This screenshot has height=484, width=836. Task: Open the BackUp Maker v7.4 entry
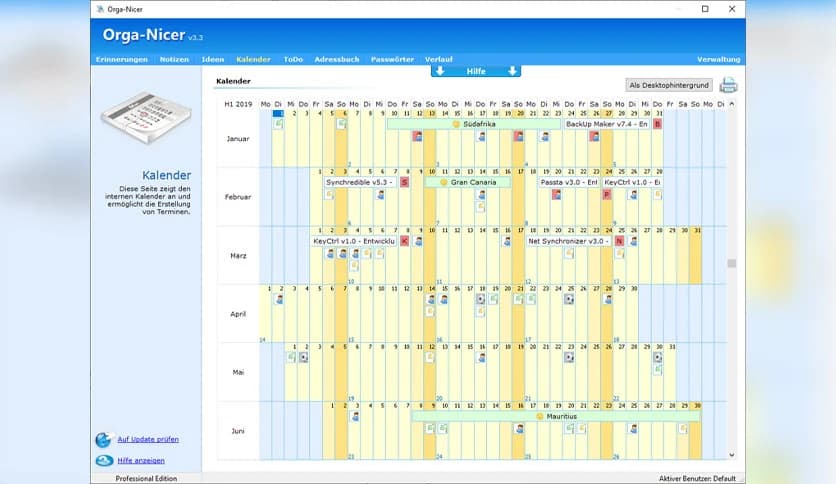[607, 124]
